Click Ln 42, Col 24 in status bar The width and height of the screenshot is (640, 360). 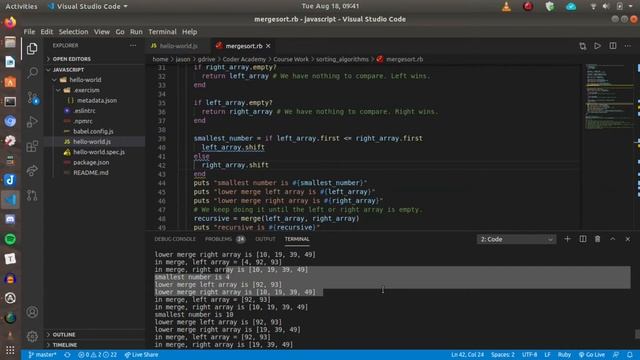click(x=467, y=355)
